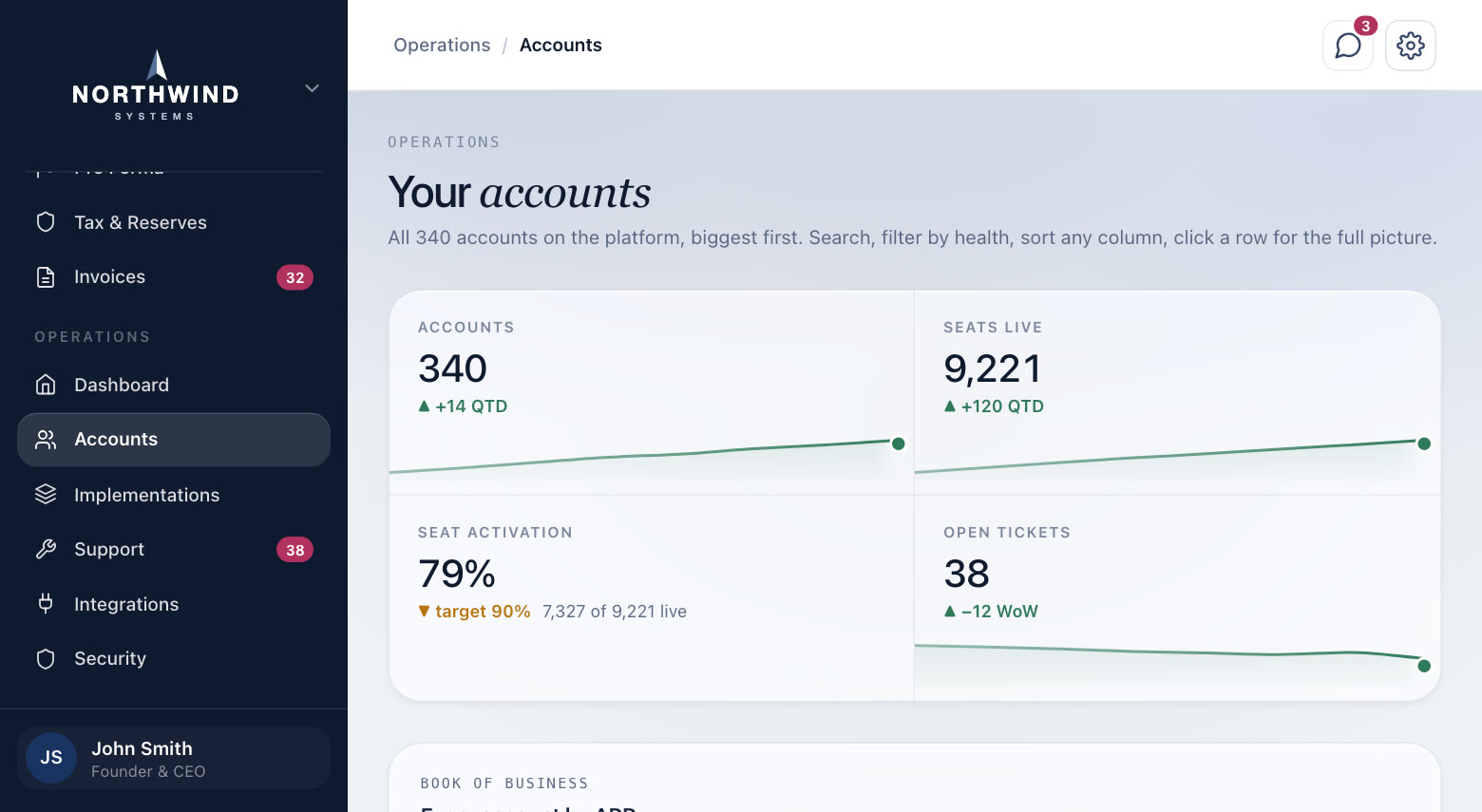1482x812 pixels.
Task: Click the Northwind Systems logo
Action: point(156,85)
